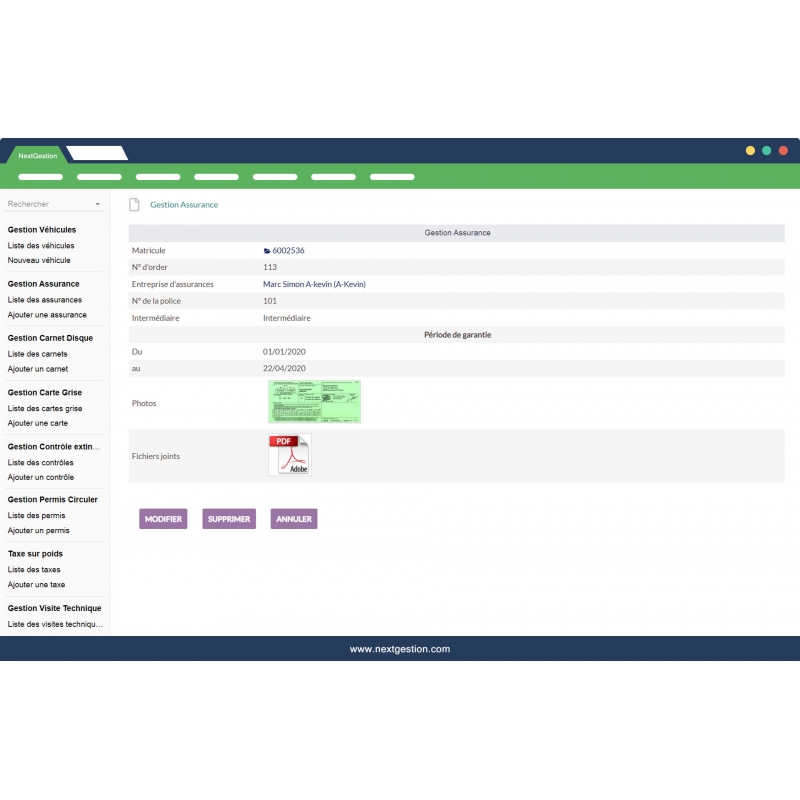The width and height of the screenshot is (800, 800).
Task: Open the Marc Simon A-kevin insurer link
Action: point(316,284)
